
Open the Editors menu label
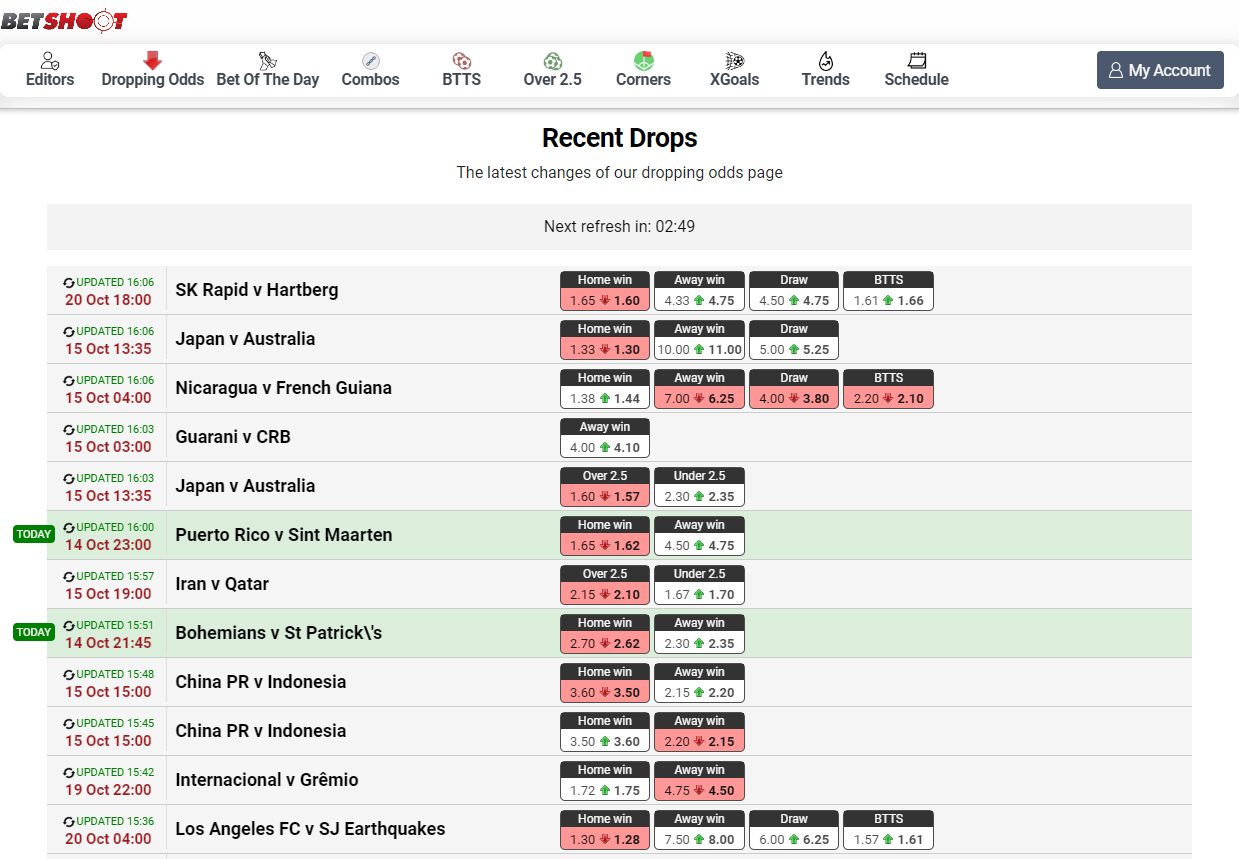pyautogui.click(x=50, y=80)
